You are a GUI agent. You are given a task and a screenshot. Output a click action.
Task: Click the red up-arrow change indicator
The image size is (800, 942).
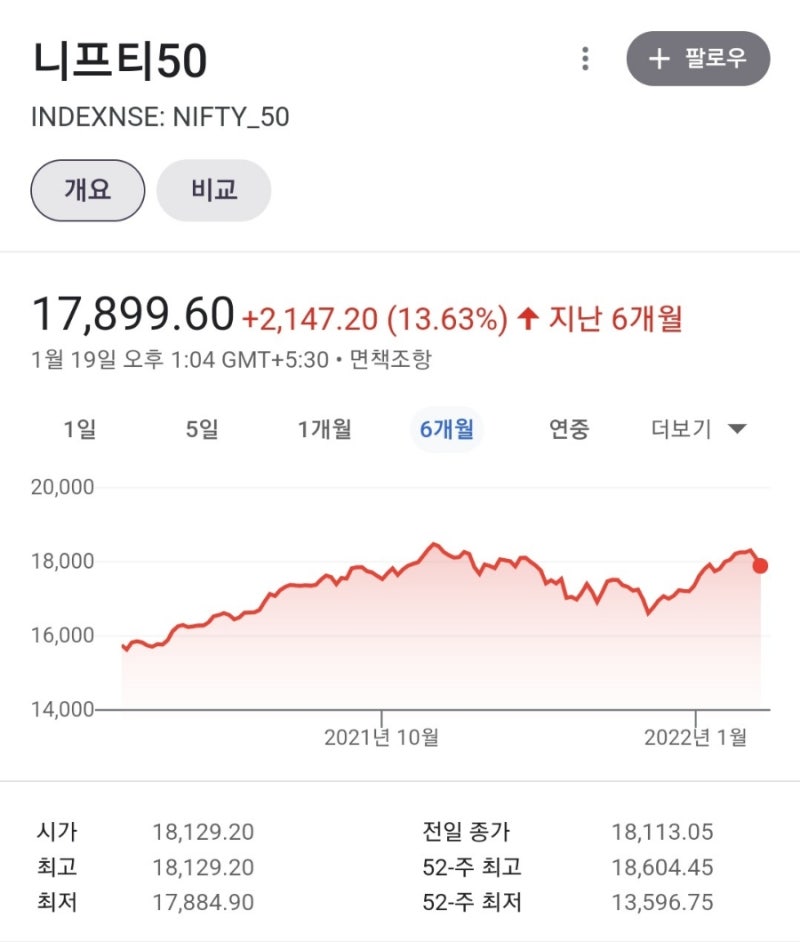[528, 318]
